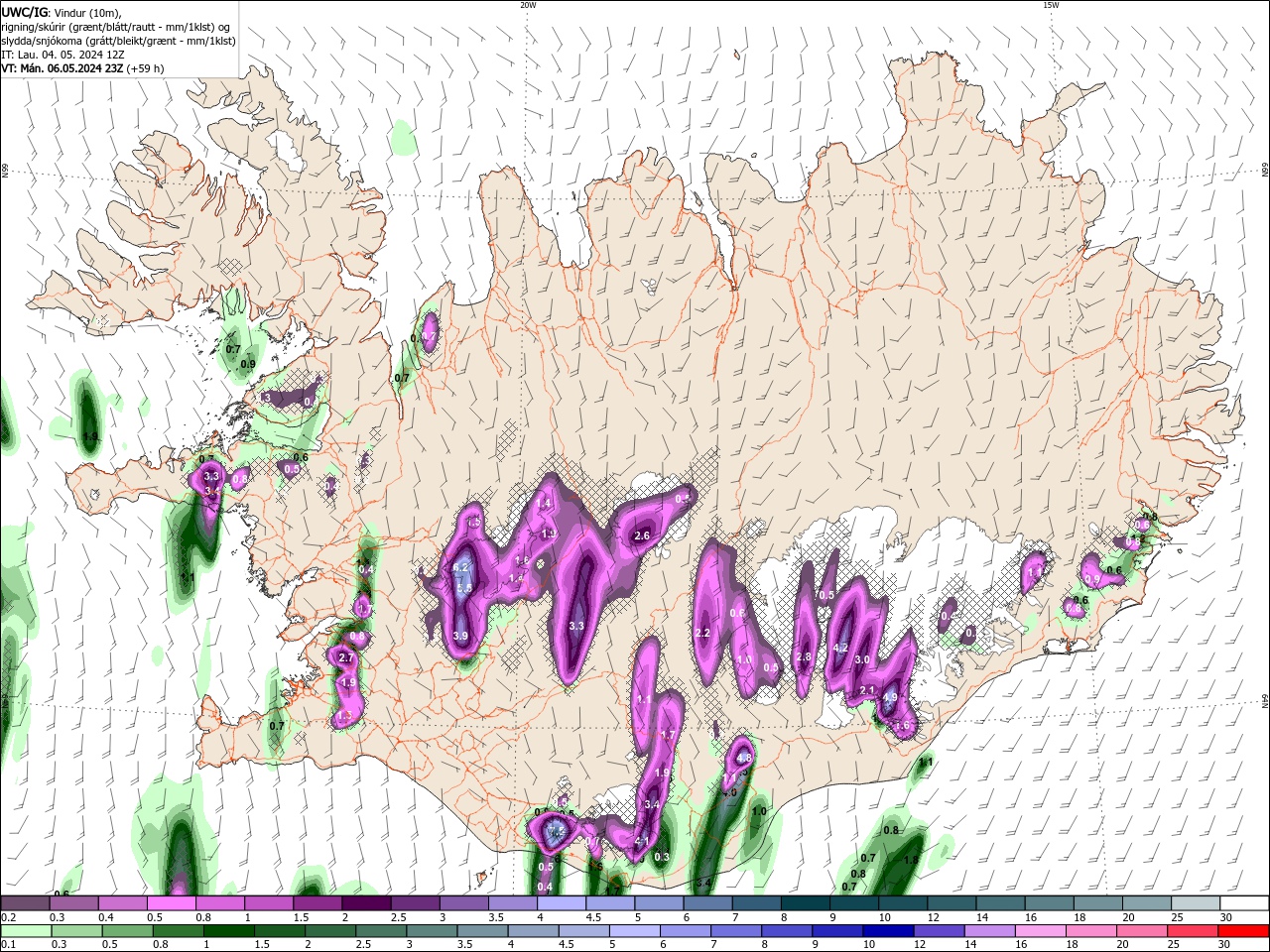Viewport: 1270px width, 952px height.
Task: Click the 3.9 precipitation value on map
Action: (x=460, y=636)
